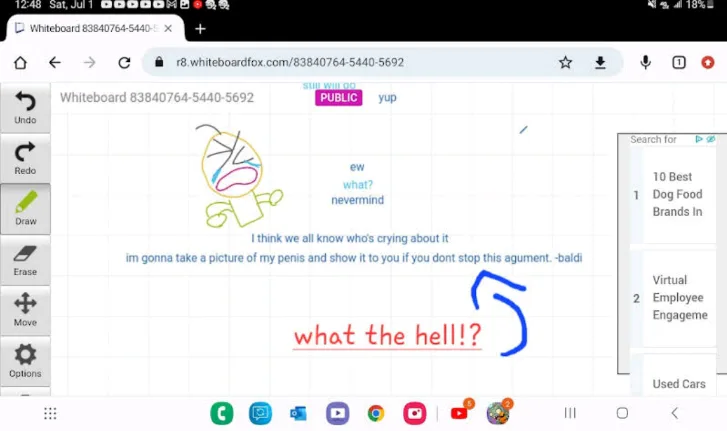Open the app drawer grid icon
This screenshot has height=431, width=727.
[50, 413]
